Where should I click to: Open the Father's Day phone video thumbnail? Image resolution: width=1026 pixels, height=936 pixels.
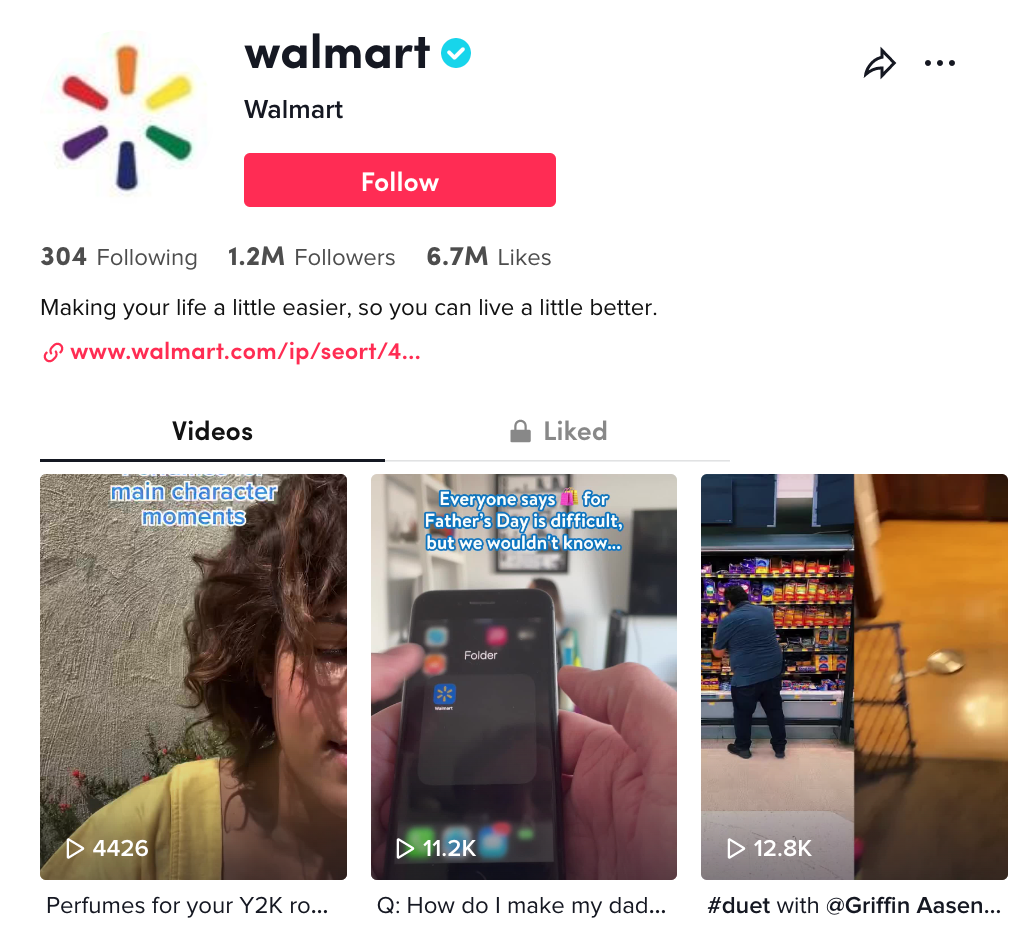(x=523, y=676)
